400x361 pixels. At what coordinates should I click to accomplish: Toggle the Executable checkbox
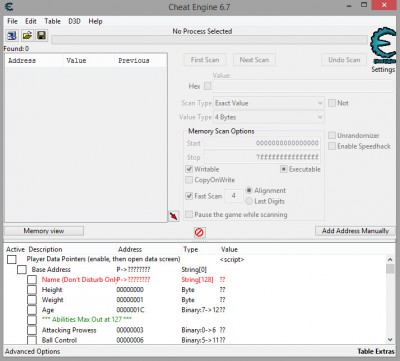pyautogui.click(x=283, y=169)
